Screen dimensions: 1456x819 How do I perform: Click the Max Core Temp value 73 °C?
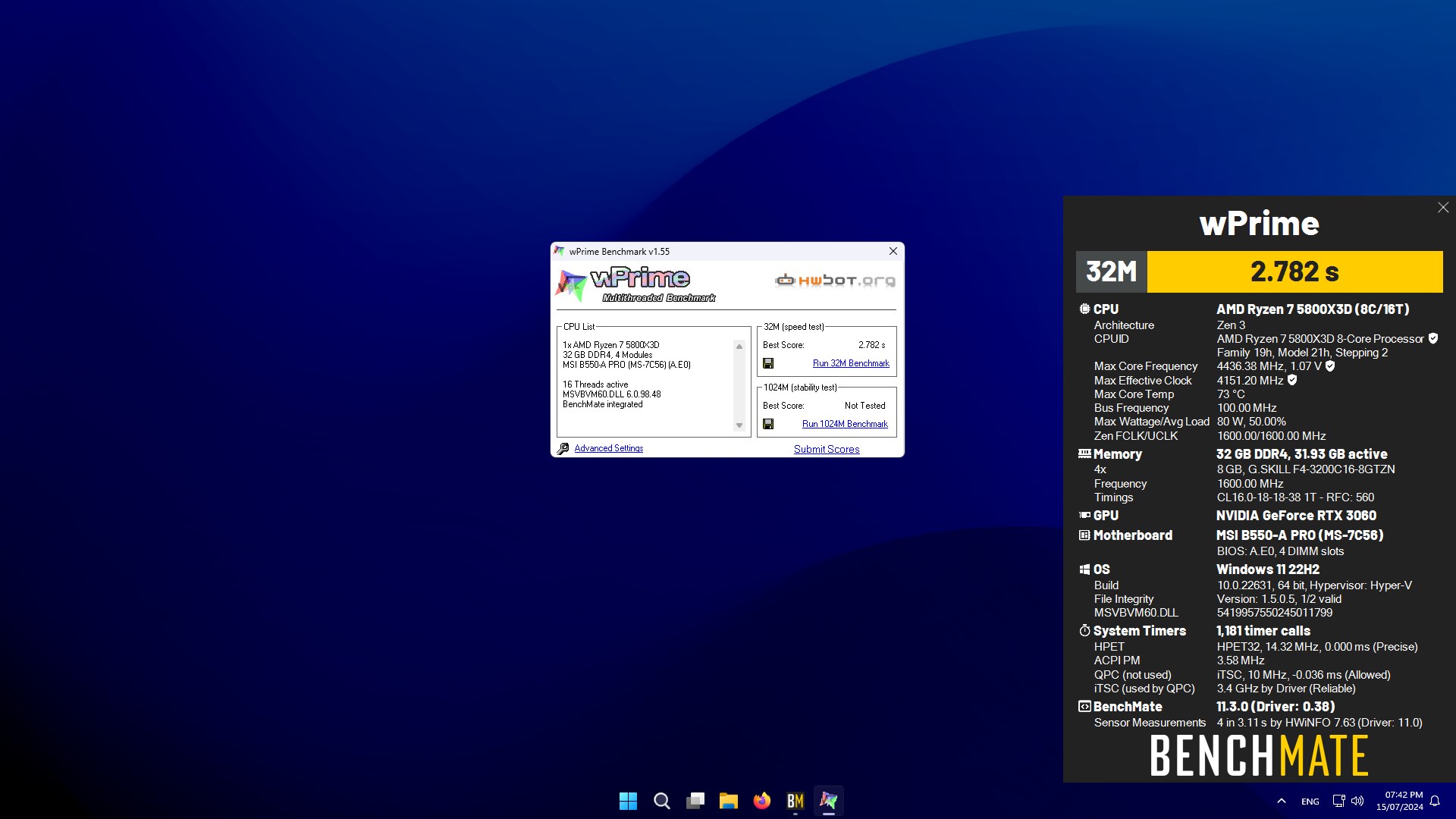tap(1231, 394)
